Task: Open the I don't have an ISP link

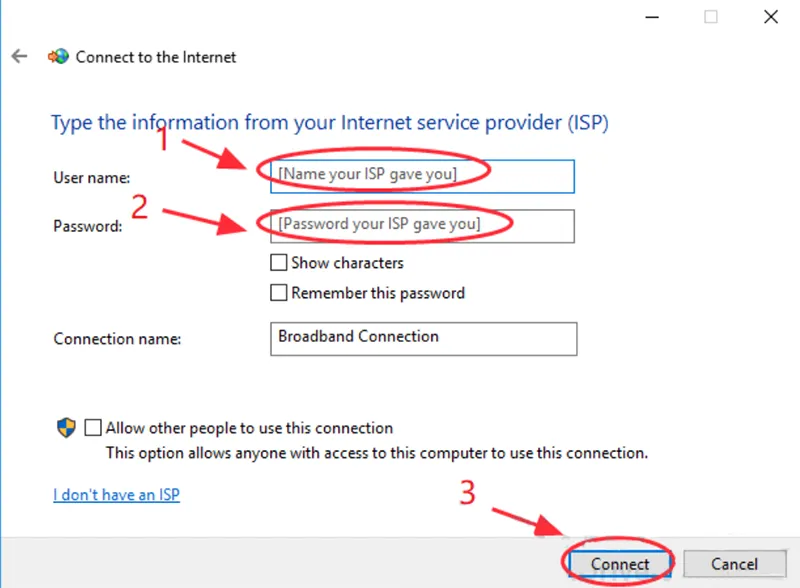Action: 116,494
